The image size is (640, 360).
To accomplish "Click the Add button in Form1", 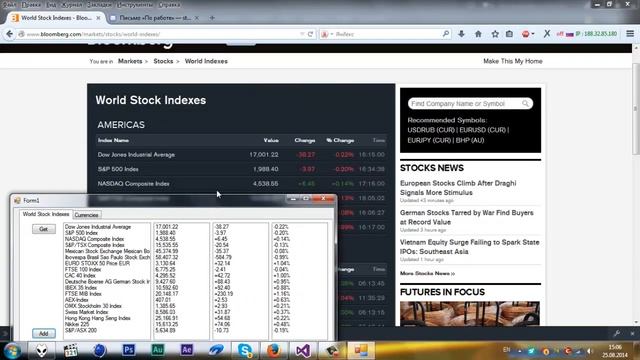I will pos(44,333).
